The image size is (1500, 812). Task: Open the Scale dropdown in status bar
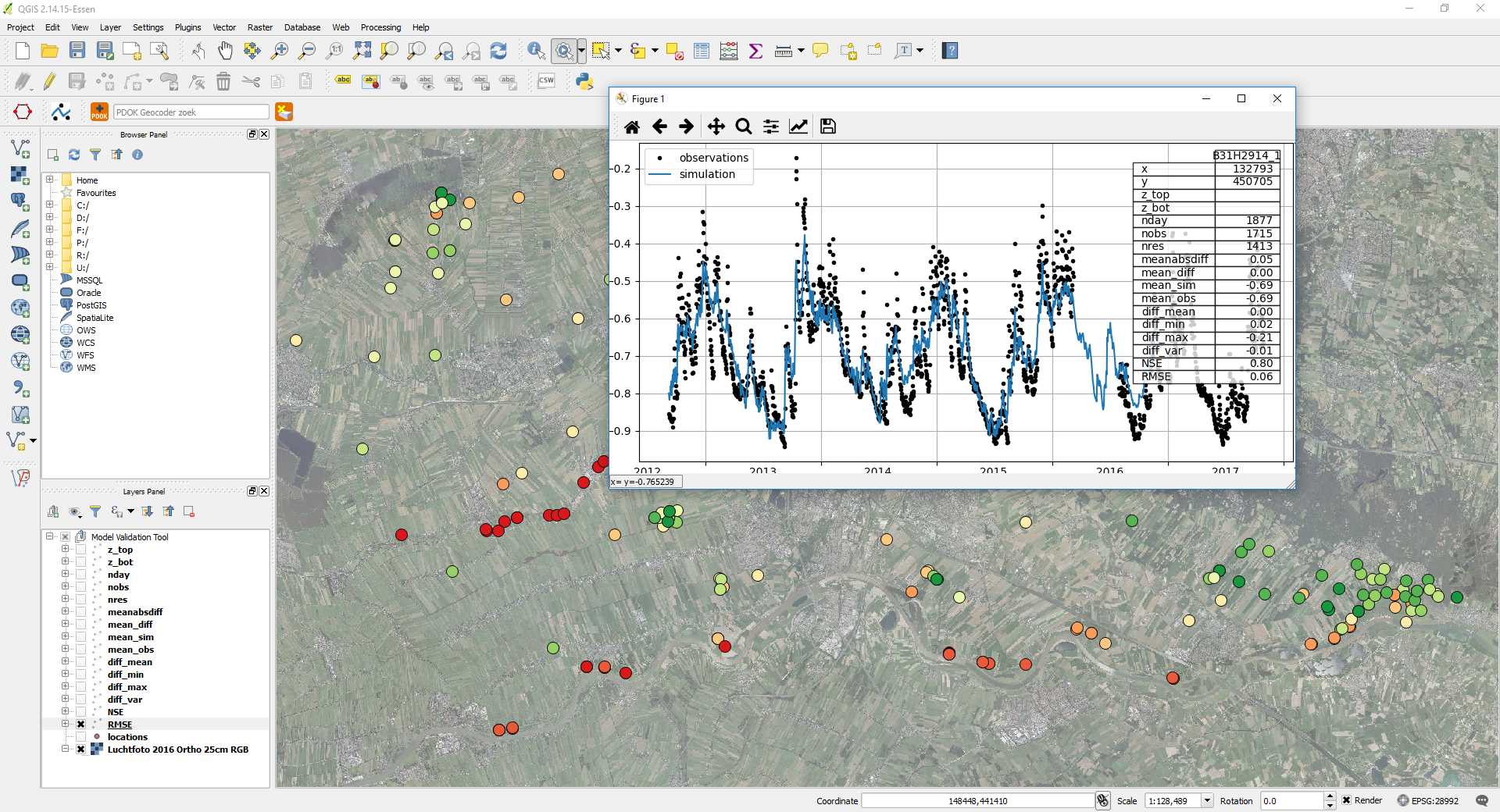1207,800
